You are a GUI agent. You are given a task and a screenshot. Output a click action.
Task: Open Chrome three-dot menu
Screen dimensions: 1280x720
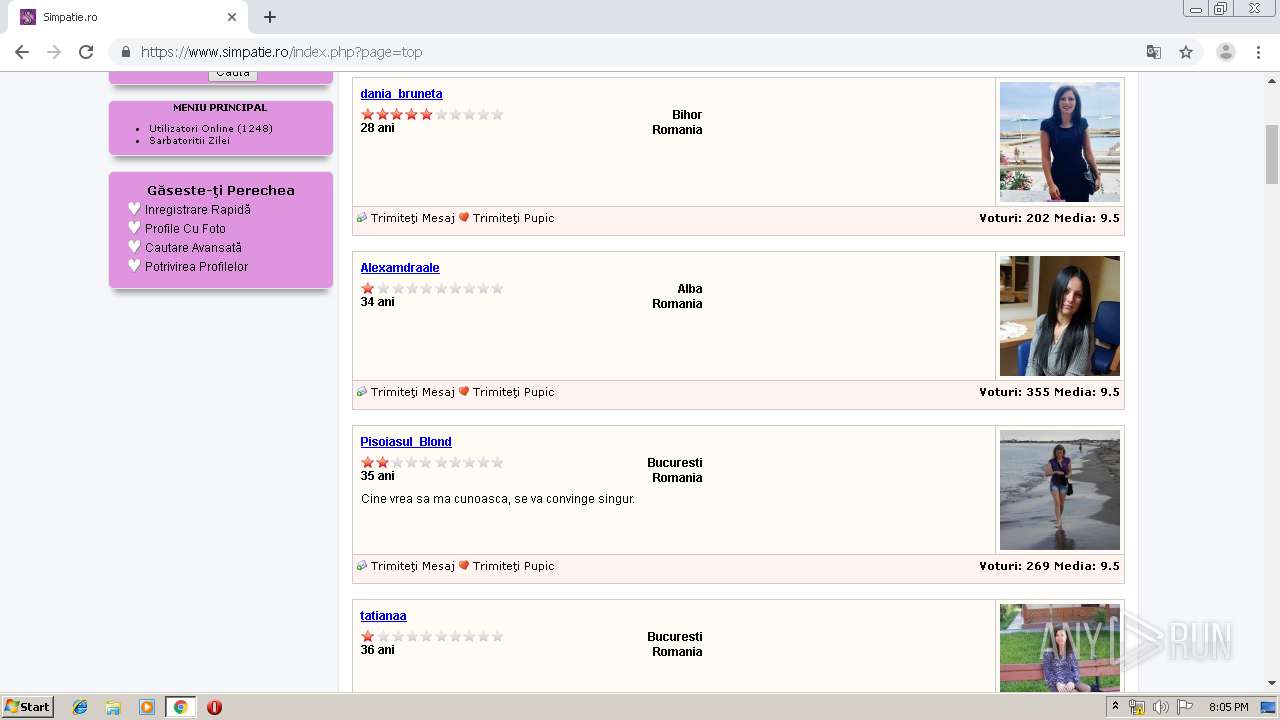[x=1259, y=52]
